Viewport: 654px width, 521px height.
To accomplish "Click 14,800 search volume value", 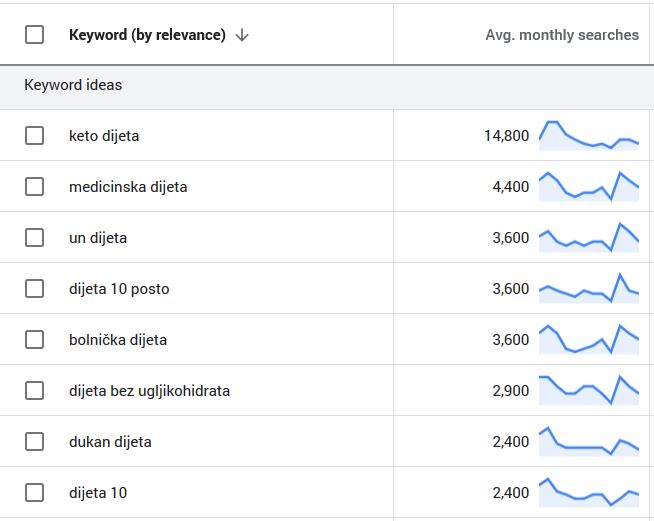I will point(506,136).
